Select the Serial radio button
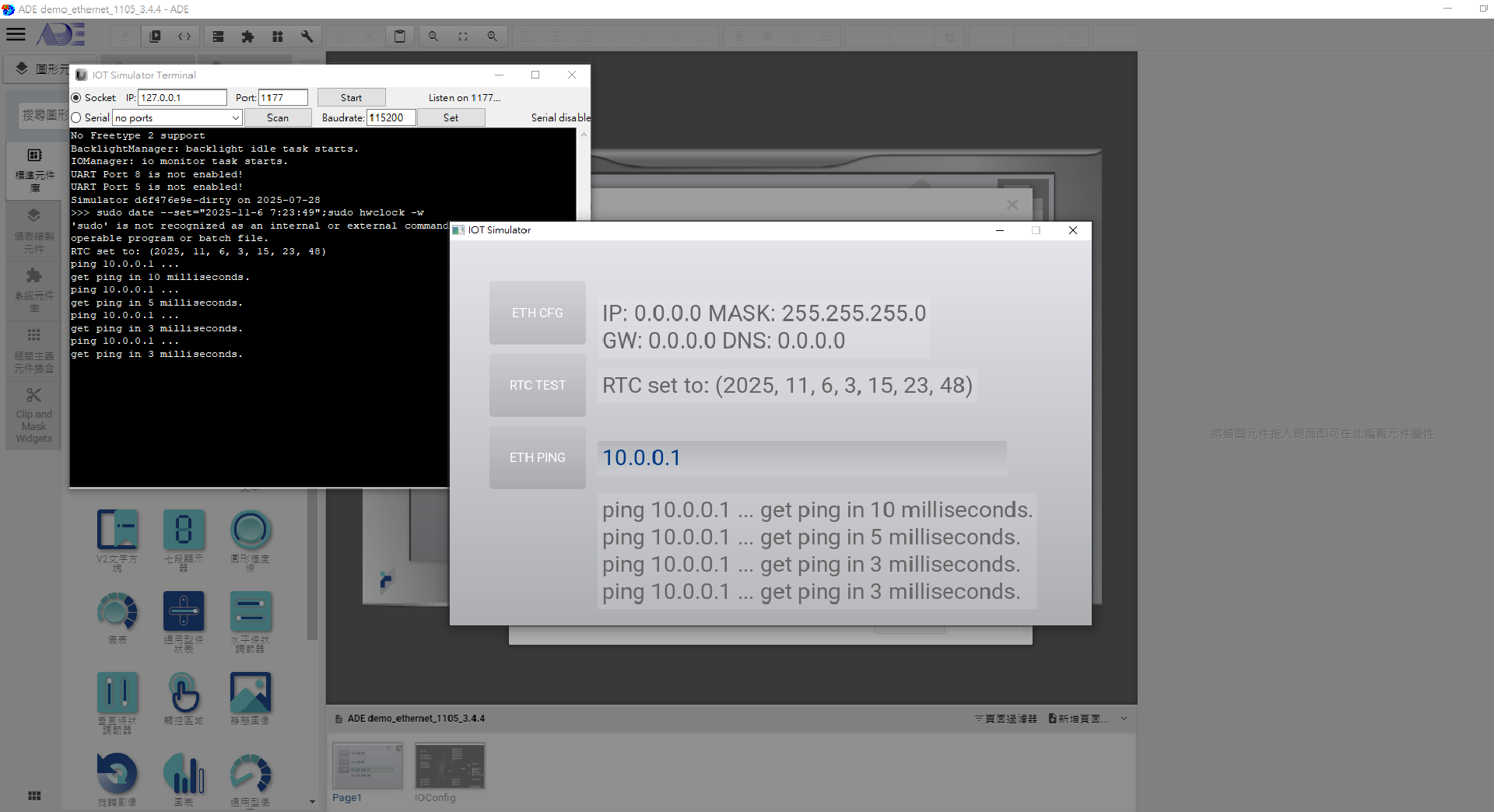The image size is (1494, 812). (76, 118)
